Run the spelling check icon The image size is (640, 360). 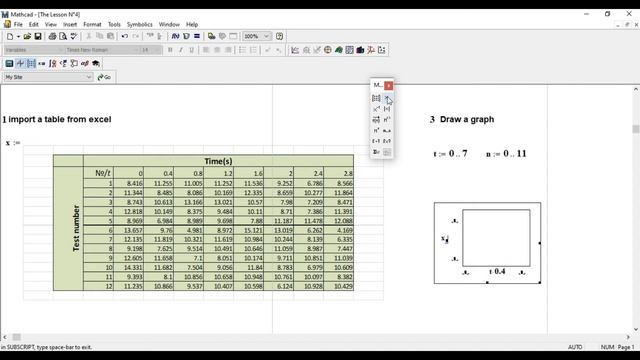(73, 36)
